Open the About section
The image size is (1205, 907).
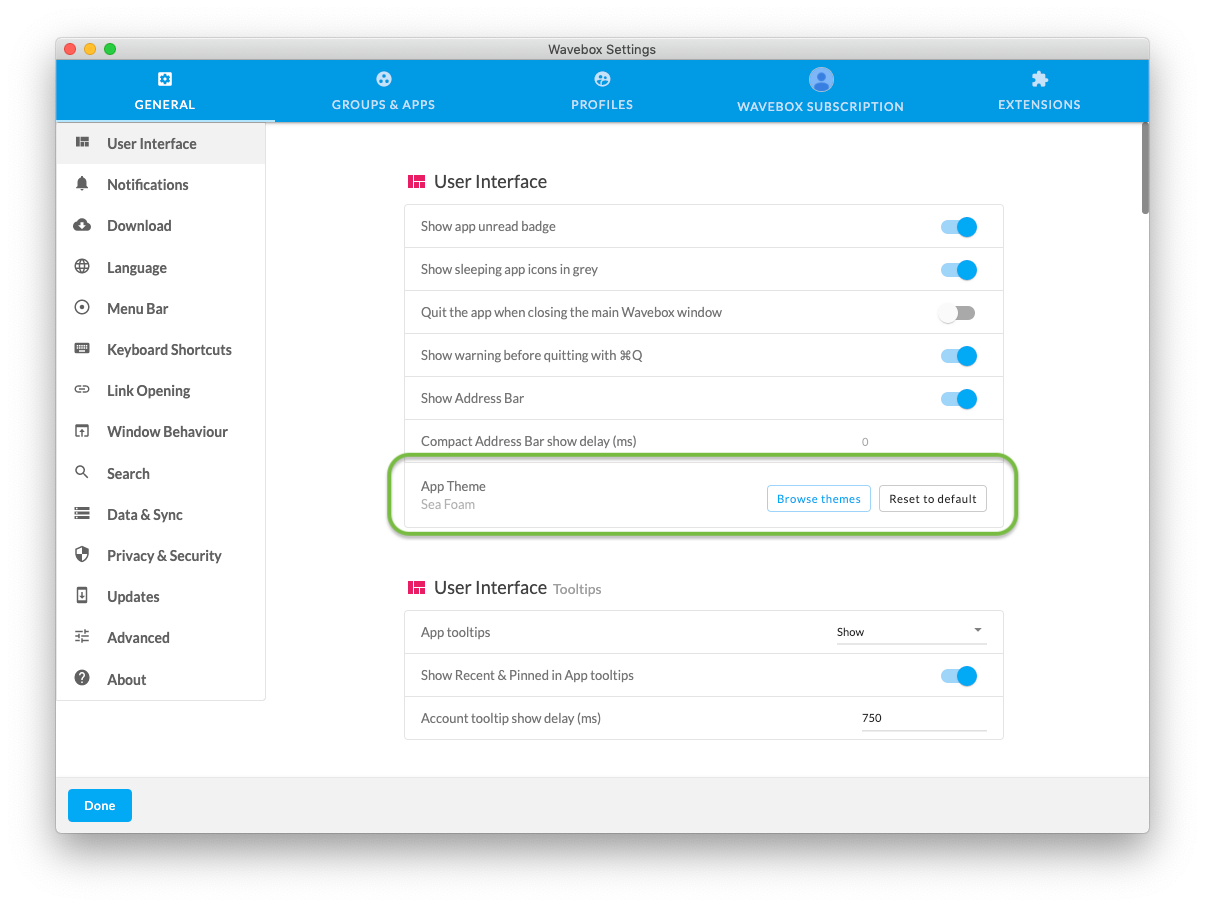point(161,679)
